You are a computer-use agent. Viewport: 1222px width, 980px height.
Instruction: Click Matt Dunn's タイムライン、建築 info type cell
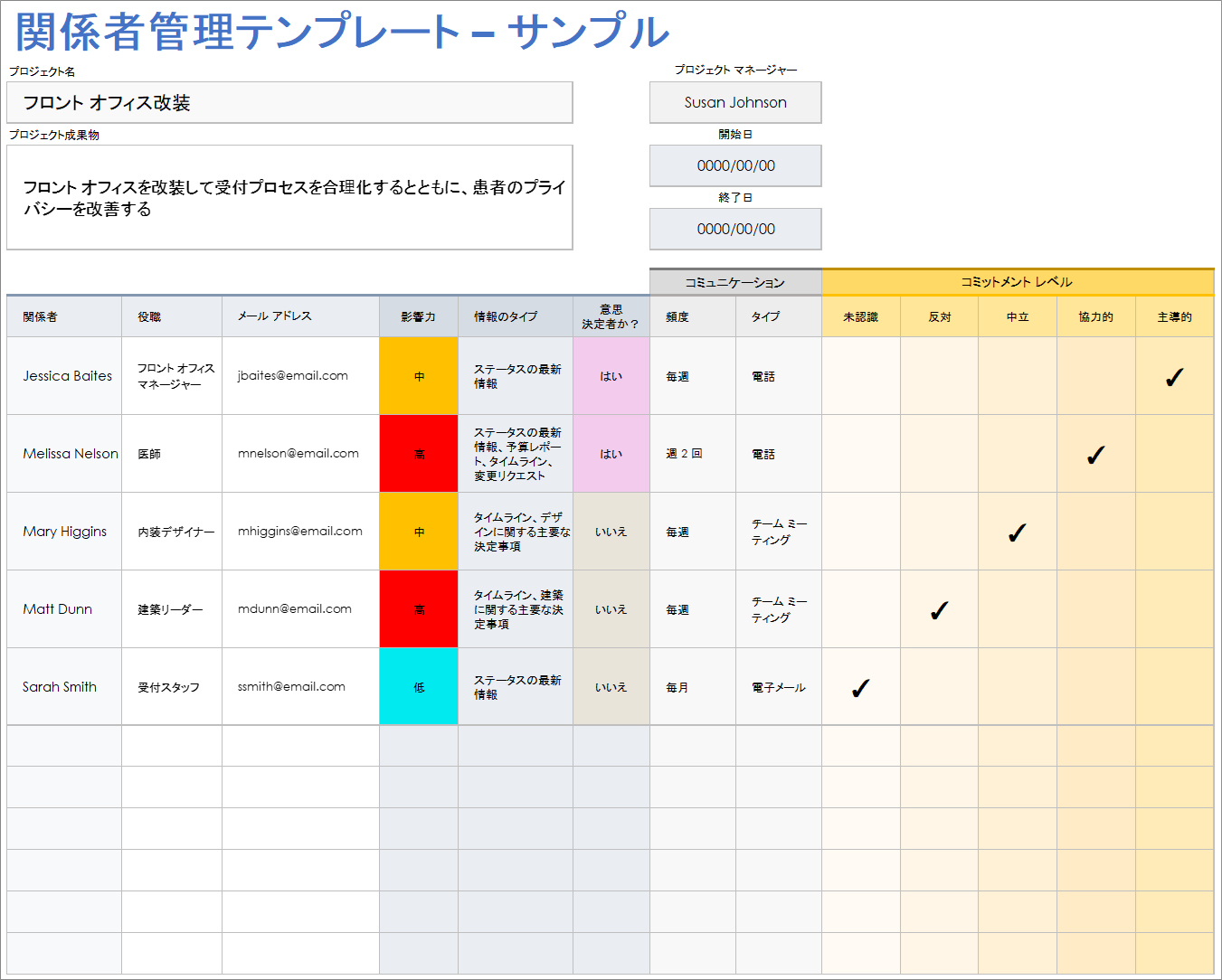click(516, 609)
